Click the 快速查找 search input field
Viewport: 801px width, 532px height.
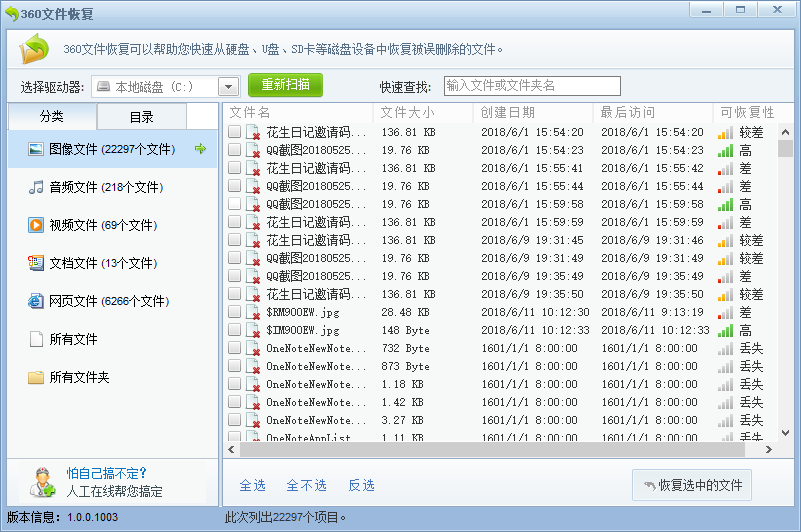[x=532, y=86]
